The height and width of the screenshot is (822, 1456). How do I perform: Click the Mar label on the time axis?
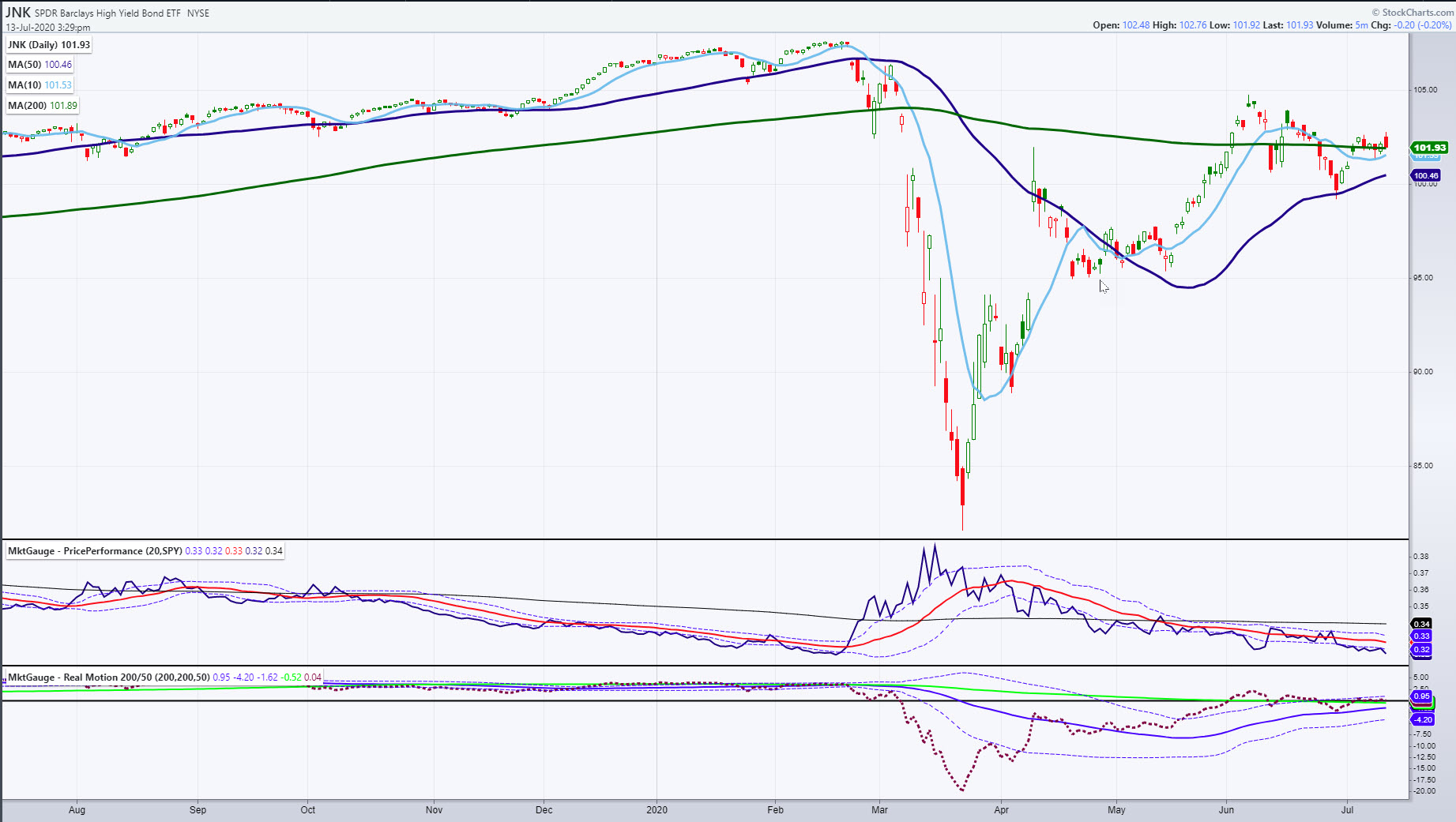point(879,810)
